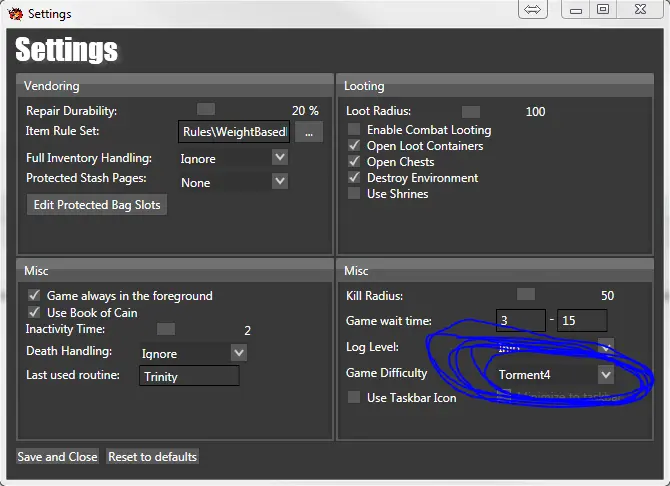Click Reset to defaults button
The width and height of the screenshot is (670, 486).
[153, 457]
